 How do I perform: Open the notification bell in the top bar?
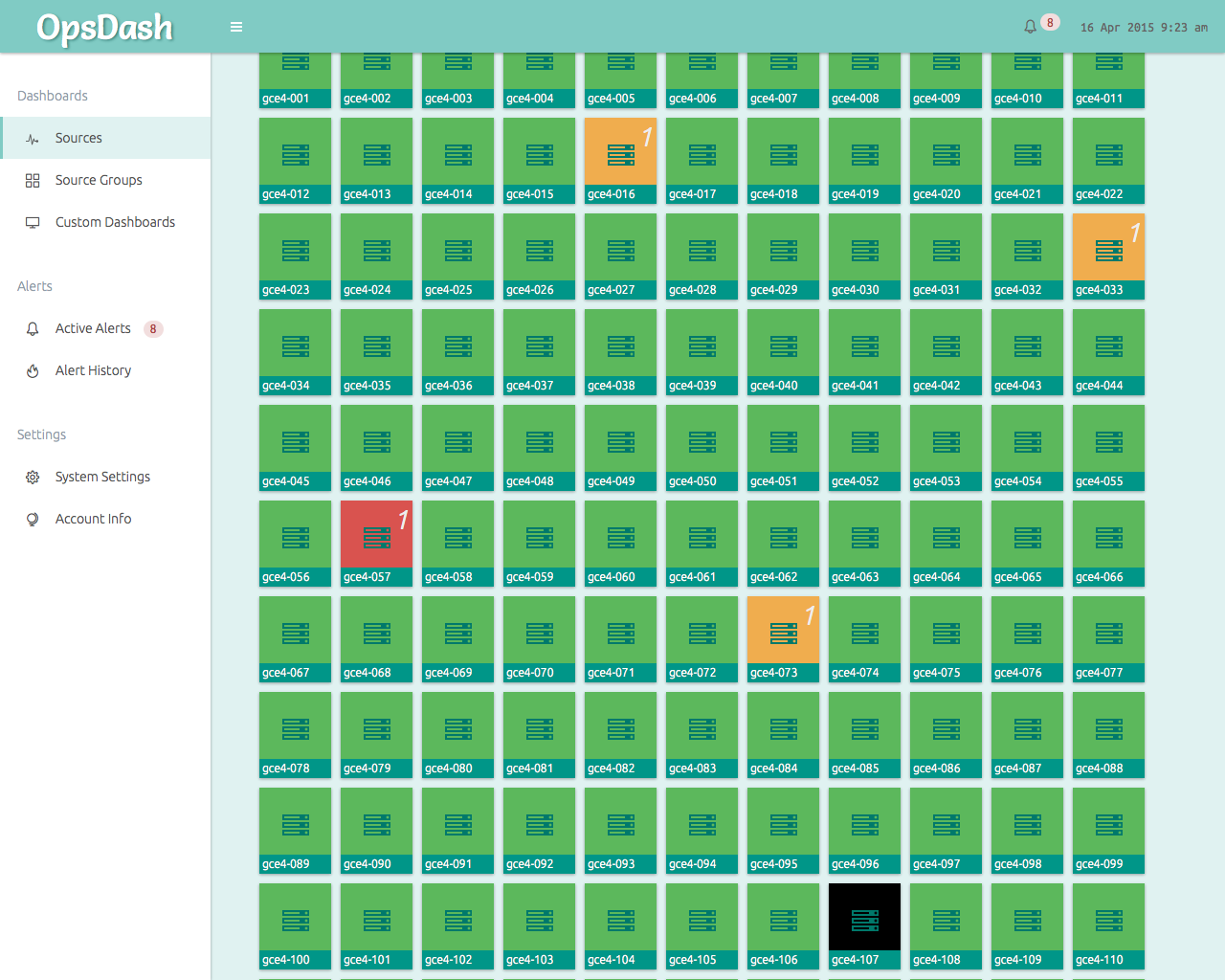click(1032, 26)
